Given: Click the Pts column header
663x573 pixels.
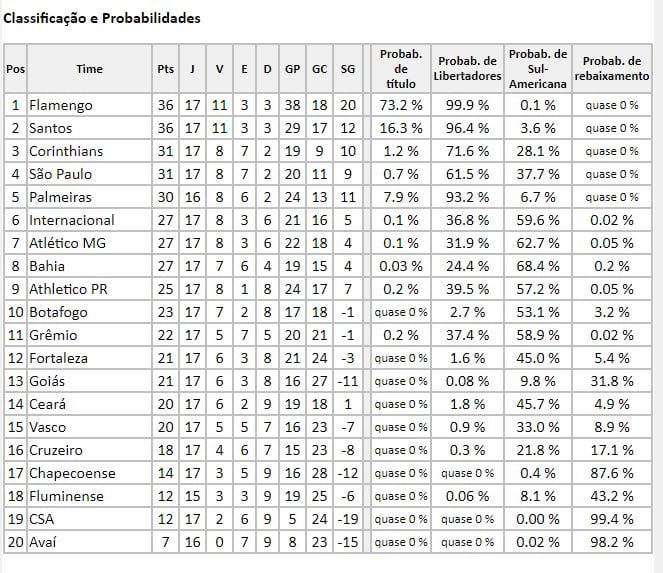Looking at the screenshot, I should (x=166, y=69).
